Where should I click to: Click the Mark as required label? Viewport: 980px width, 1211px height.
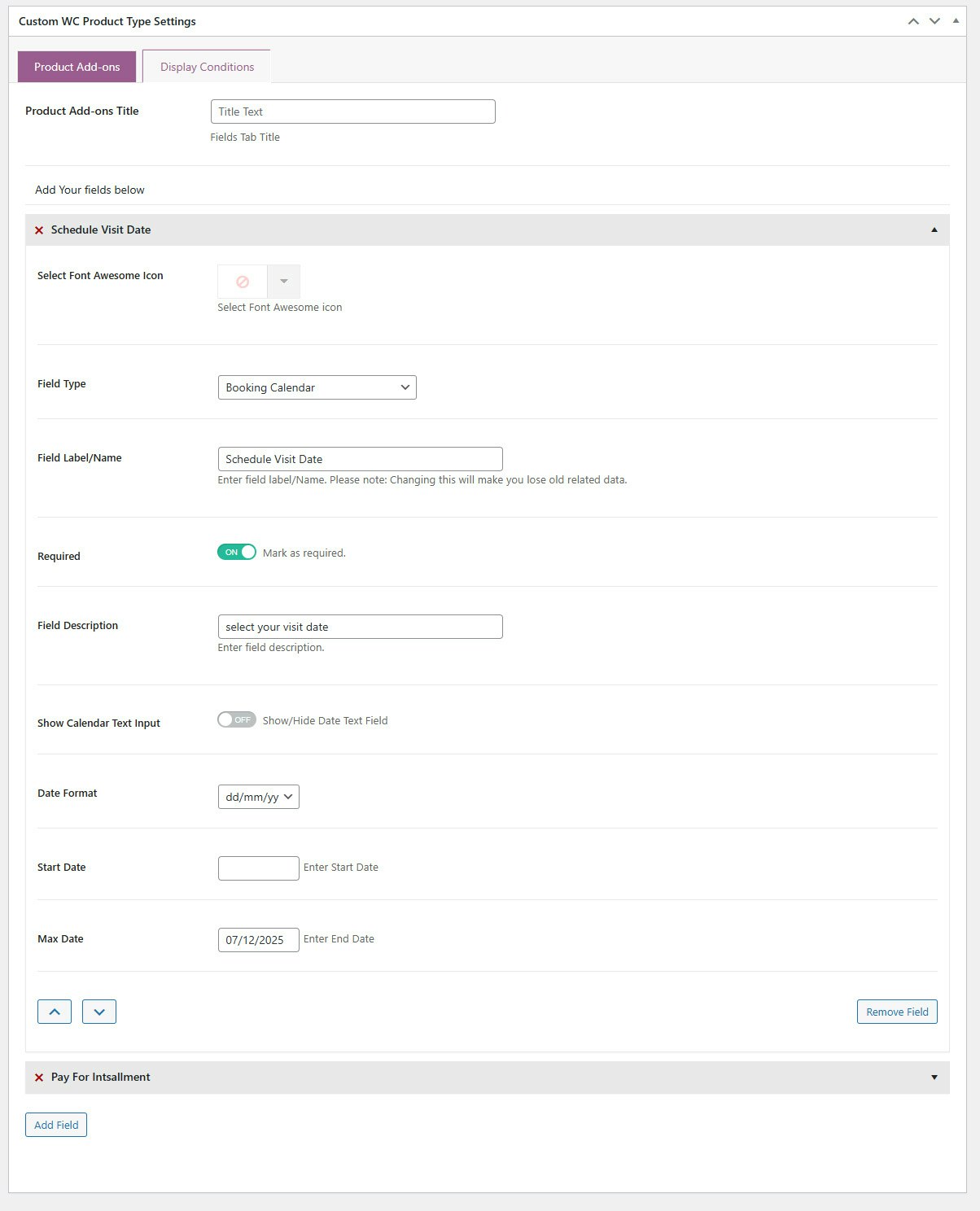[x=304, y=553]
